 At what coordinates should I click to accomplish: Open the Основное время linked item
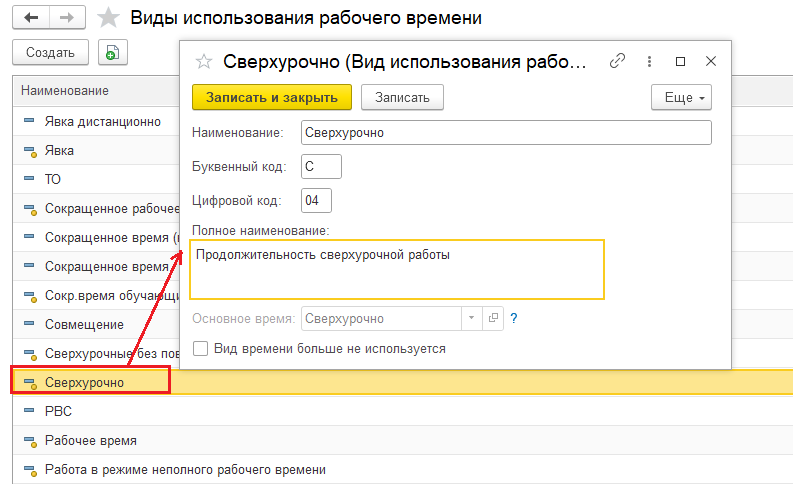click(493, 319)
